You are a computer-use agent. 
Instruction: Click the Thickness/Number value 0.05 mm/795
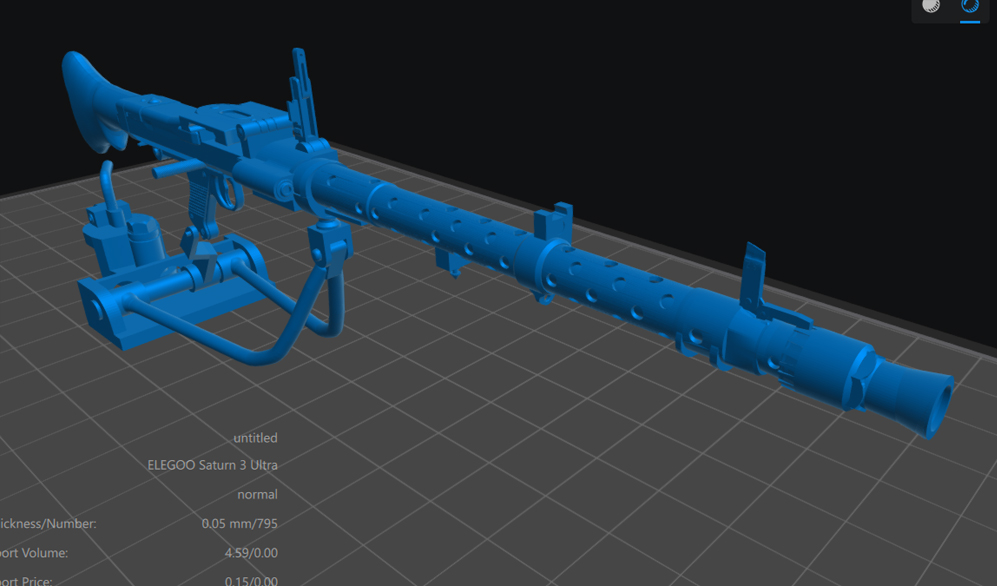point(240,523)
